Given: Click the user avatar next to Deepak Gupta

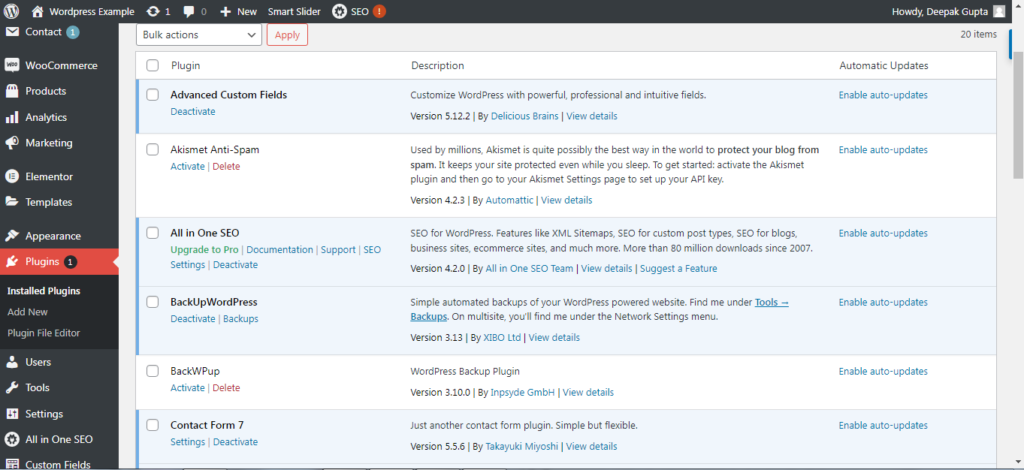Looking at the screenshot, I should coord(999,11).
